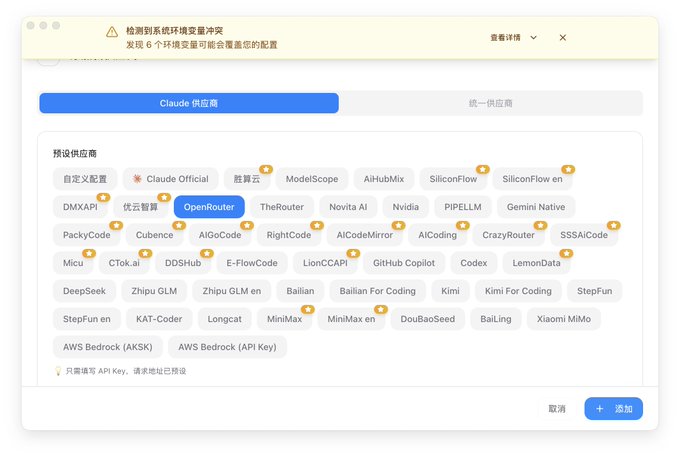Select the OpenRouter provider chip

click(209, 207)
